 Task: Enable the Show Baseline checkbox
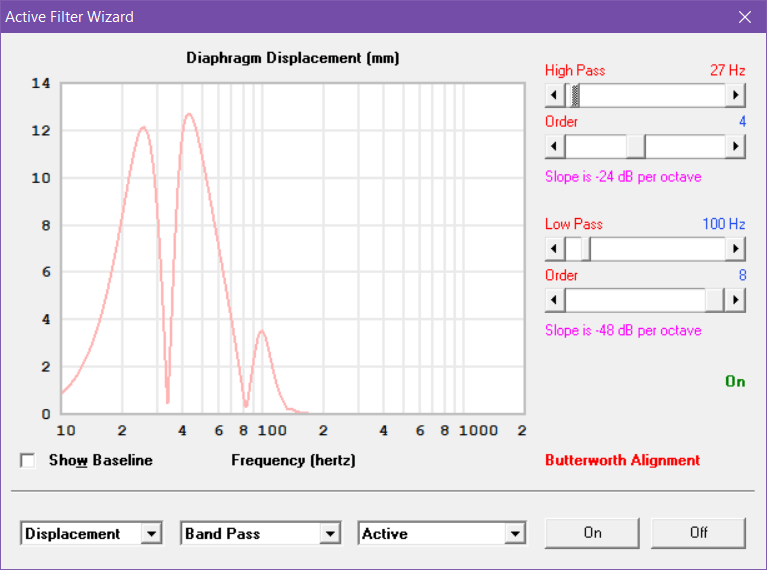28,460
